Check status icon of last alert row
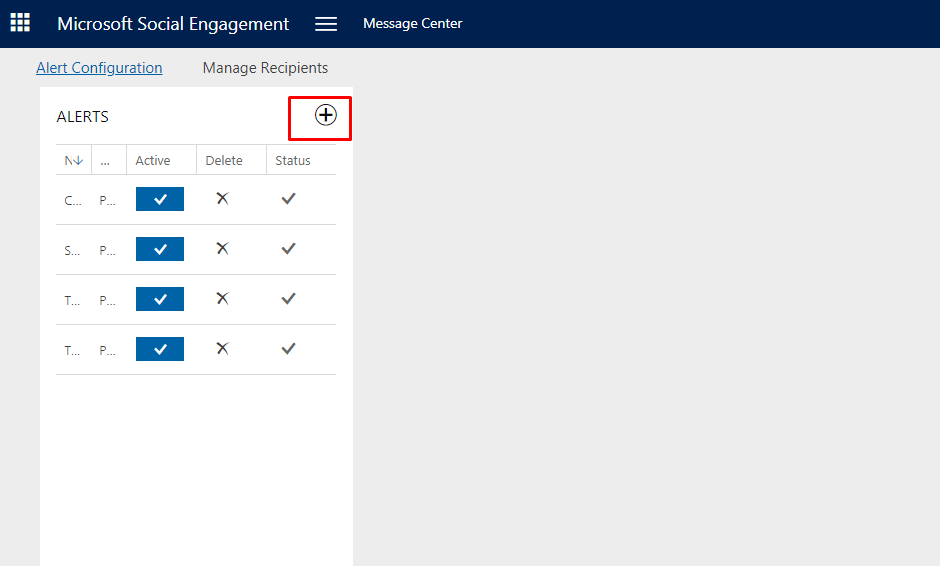940x566 pixels. click(x=288, y=348)
